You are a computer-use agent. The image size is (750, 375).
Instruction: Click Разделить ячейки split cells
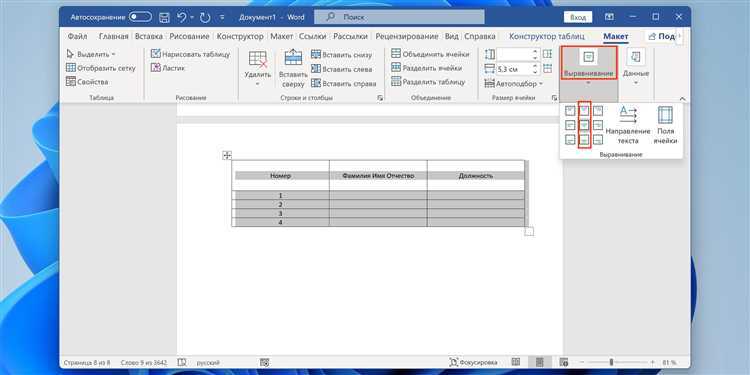click(x=426, y=68)
